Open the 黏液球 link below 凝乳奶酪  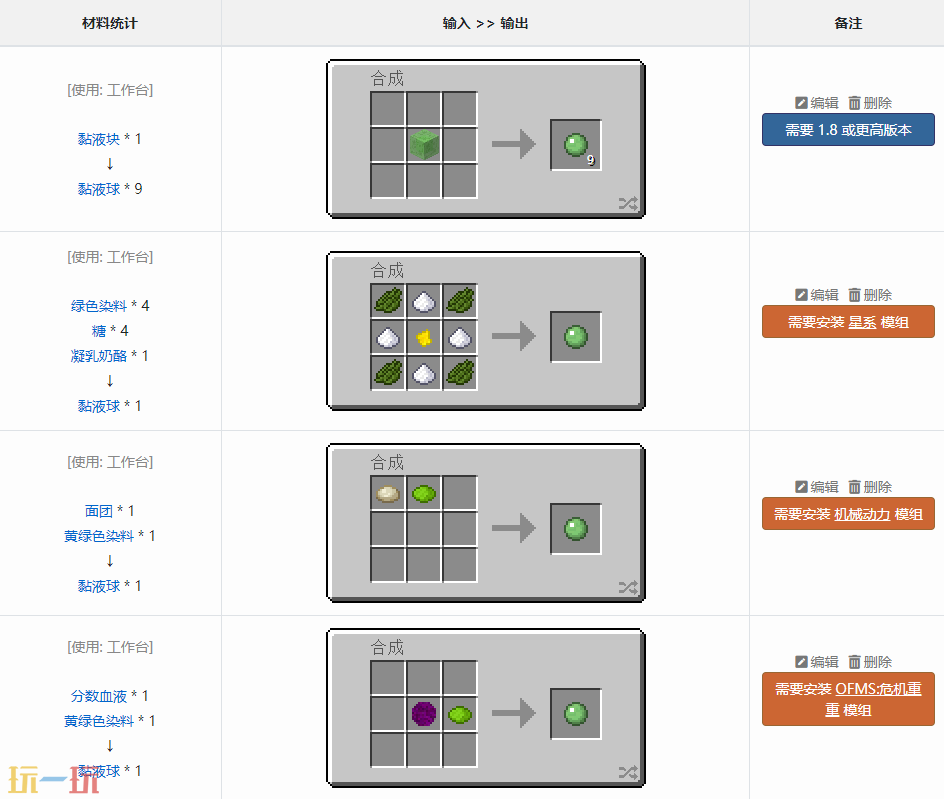[99, 406]
